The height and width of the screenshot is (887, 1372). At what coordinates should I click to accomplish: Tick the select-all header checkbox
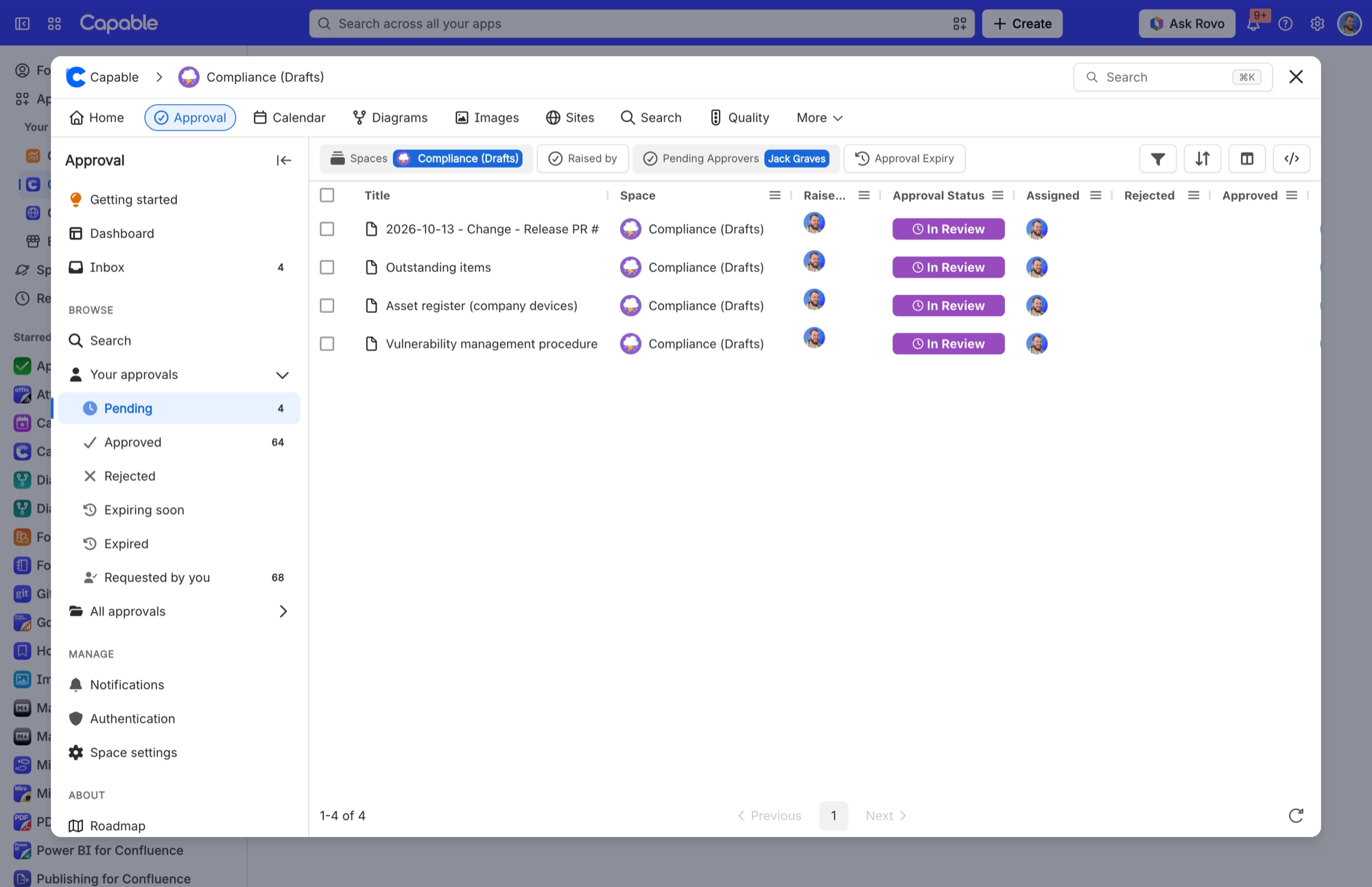click(327, 196)
